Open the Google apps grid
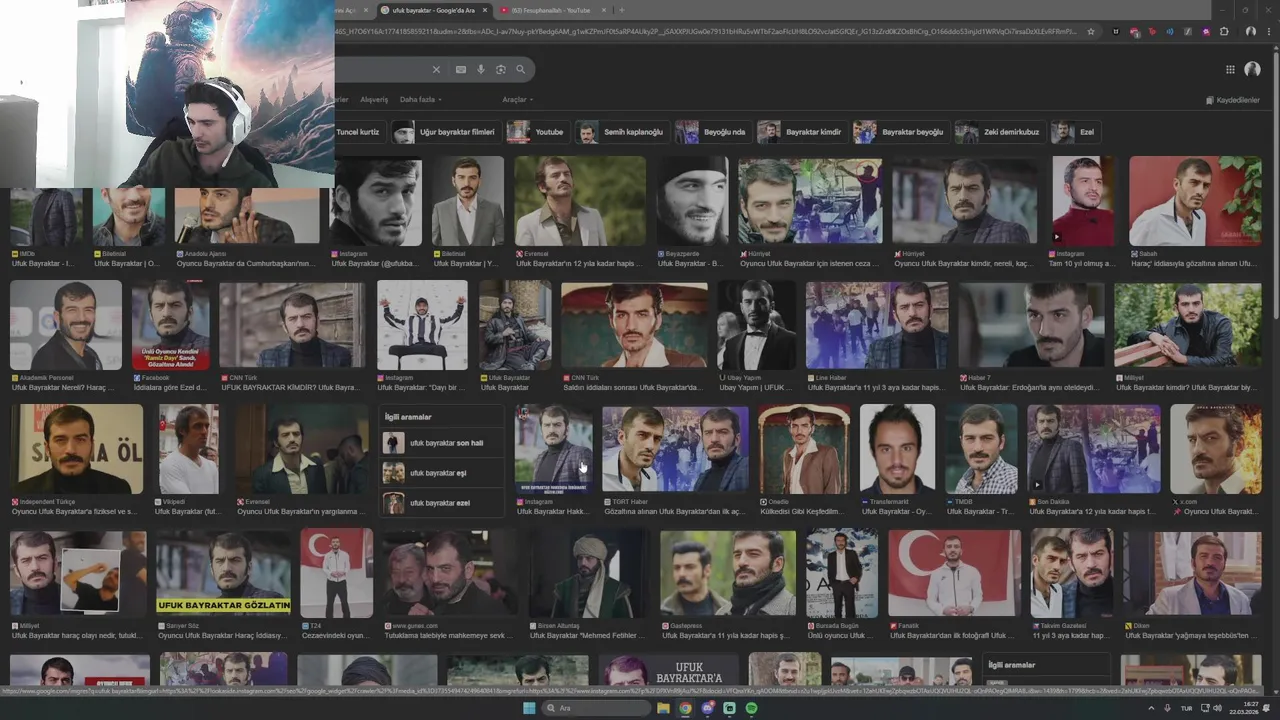Image resolution: width=1280 pixels, height=720 pixels. point(1230,69)
